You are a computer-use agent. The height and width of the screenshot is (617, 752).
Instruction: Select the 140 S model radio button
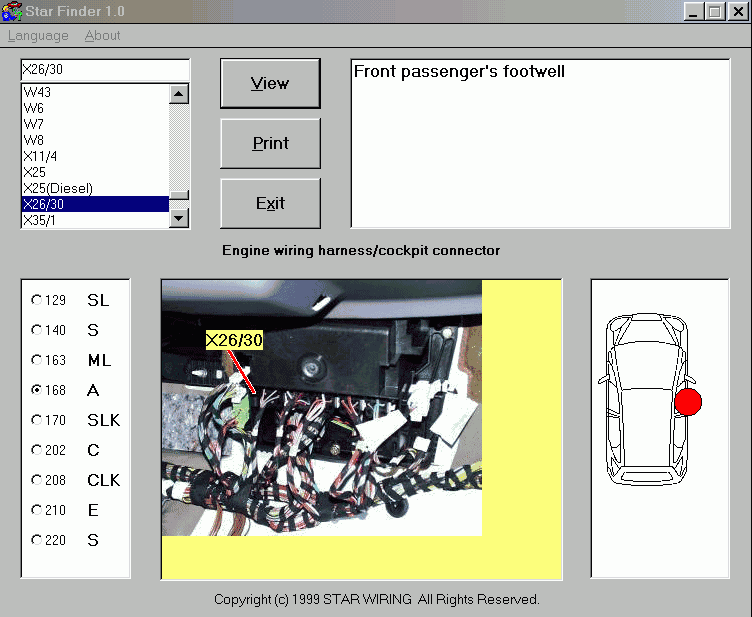(36, 330)
